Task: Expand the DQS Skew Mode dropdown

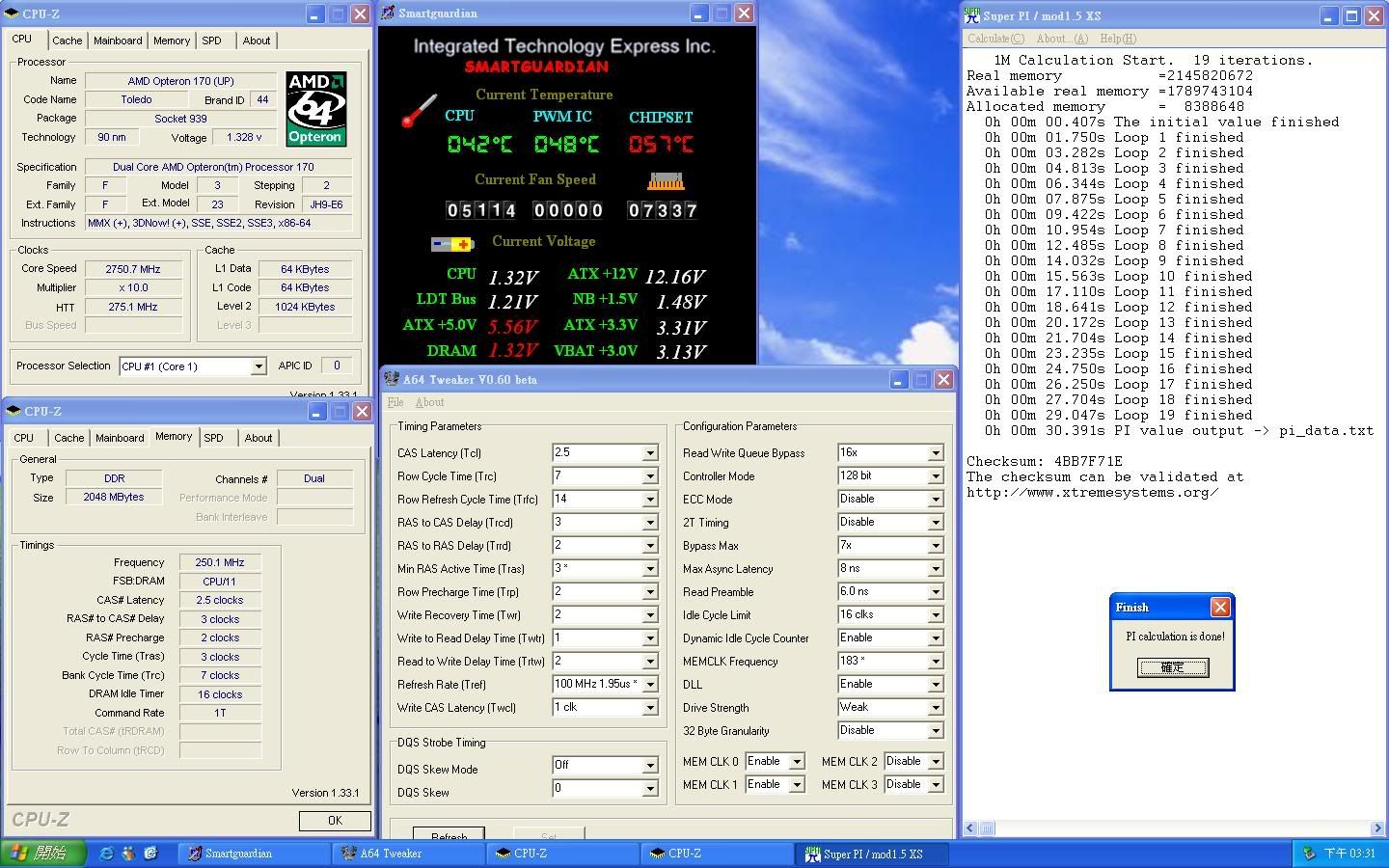Action: click(x=650, y=766)
